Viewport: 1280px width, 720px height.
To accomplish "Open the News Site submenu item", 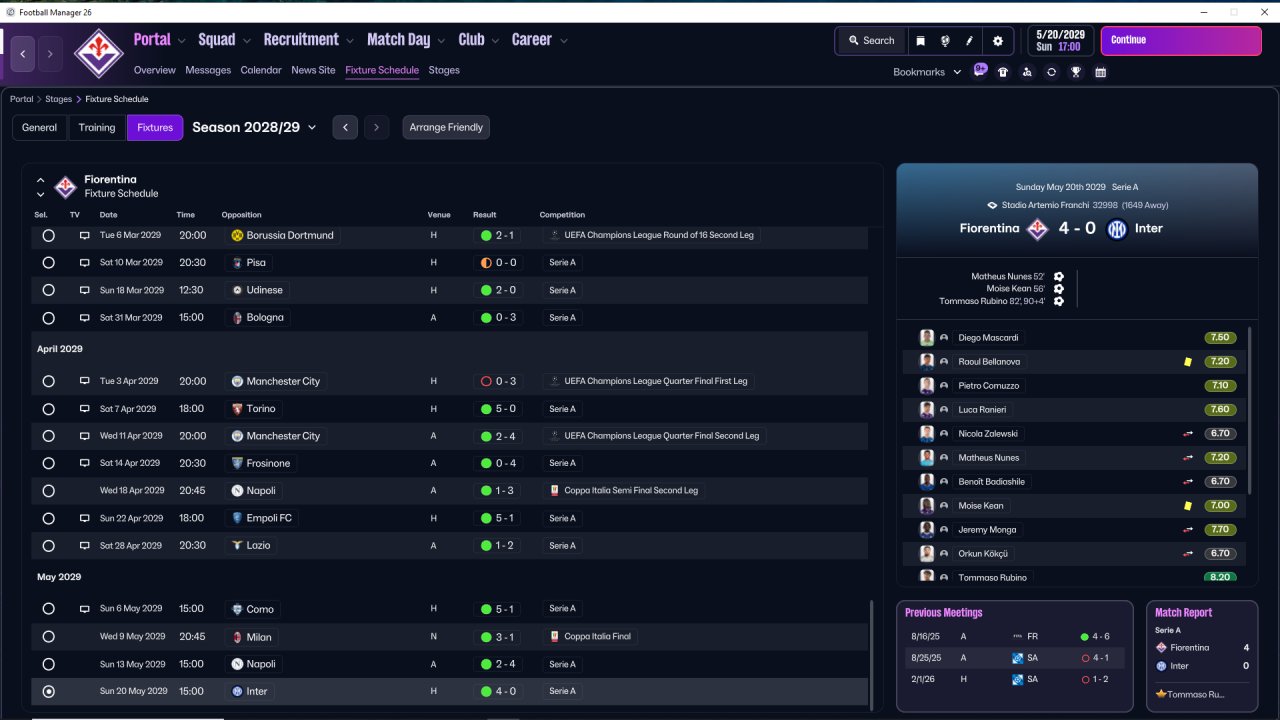I will point(313,70).
